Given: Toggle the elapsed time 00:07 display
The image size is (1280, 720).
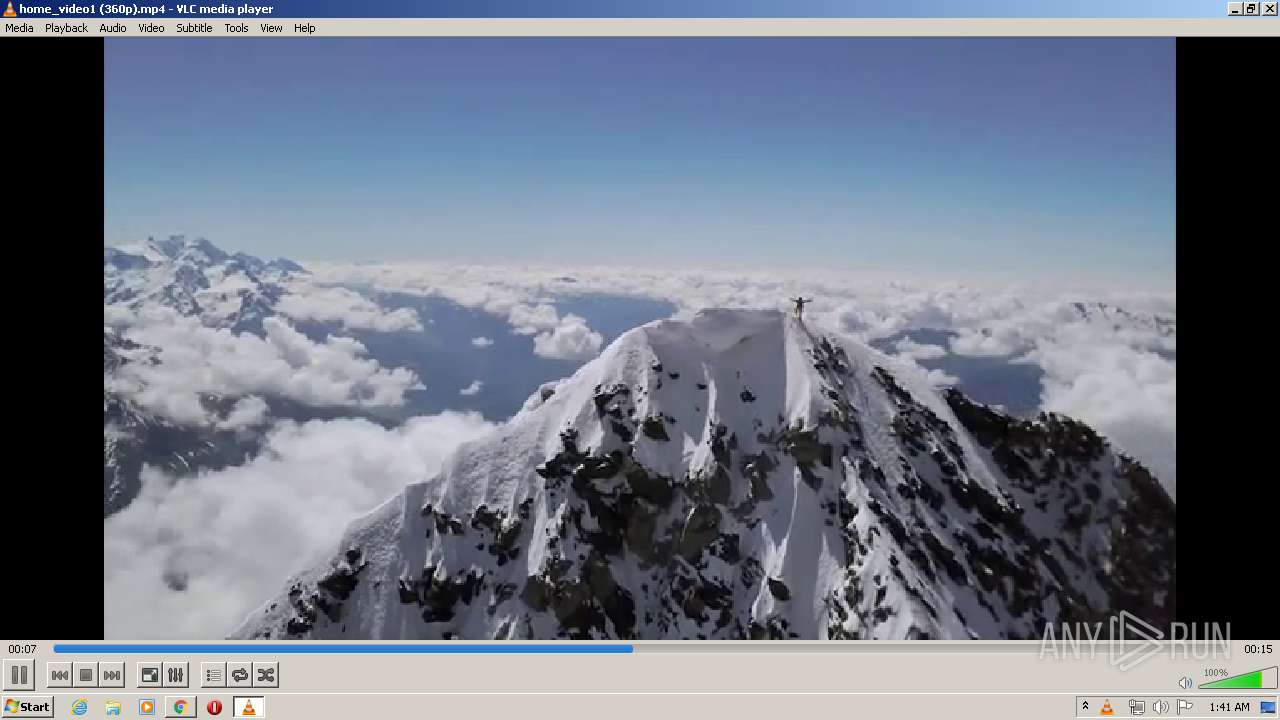Looking at the screenshot, I should tap(22, 649).
